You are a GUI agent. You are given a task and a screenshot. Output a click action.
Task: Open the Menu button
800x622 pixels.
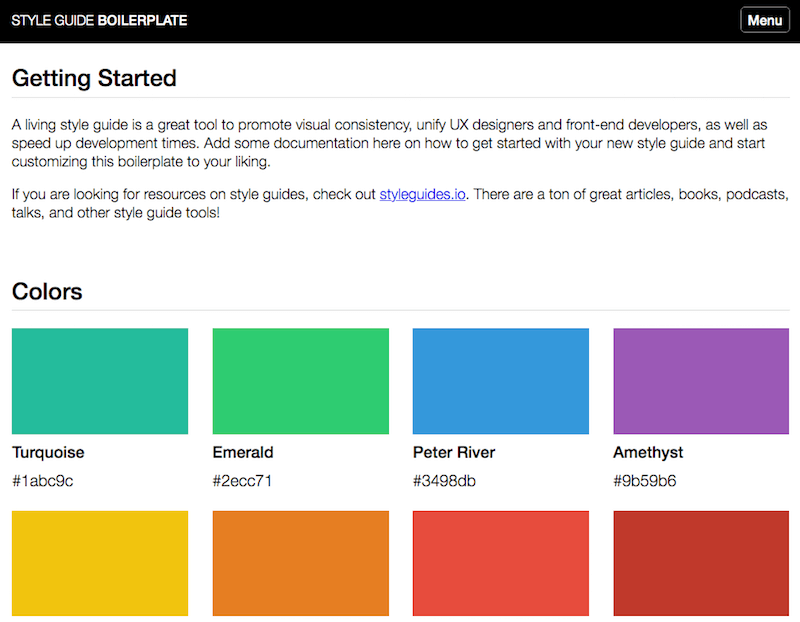click(765, 20)
